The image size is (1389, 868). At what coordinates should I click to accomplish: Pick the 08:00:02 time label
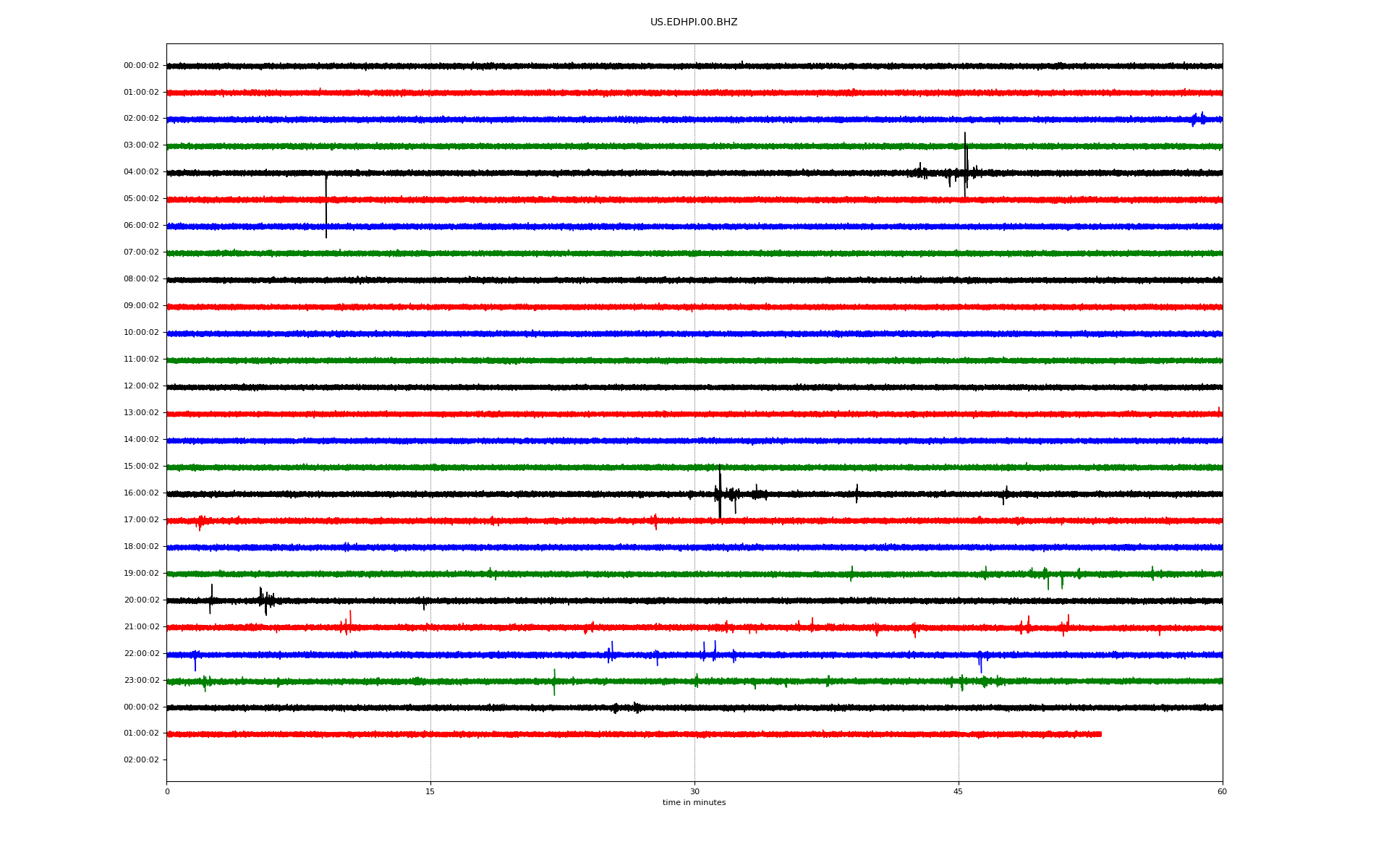(x=141, y=279)
